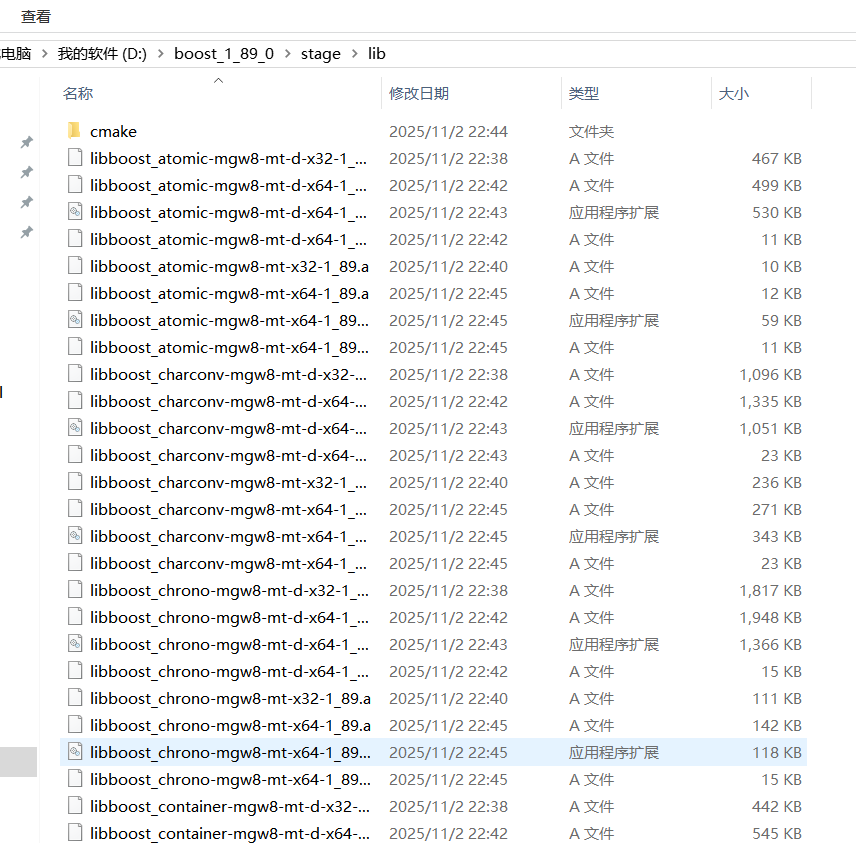Click the file icon of the 499 KB libboost_atomic row
The height and width of the screenshot is (843, 856).
(75, 185)
